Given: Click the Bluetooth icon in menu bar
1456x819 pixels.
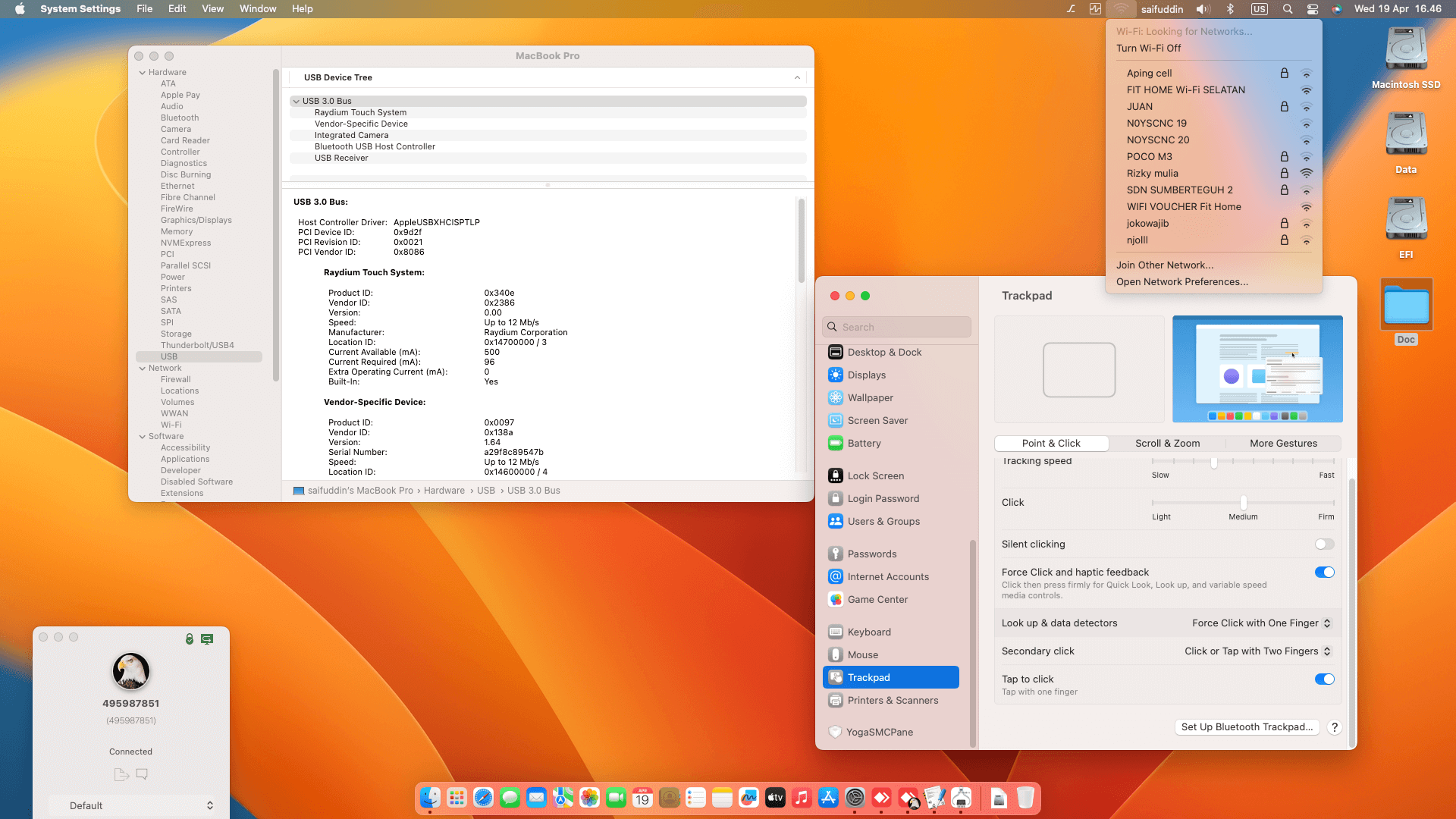Looking at the screenshot, I should 1230,9.
